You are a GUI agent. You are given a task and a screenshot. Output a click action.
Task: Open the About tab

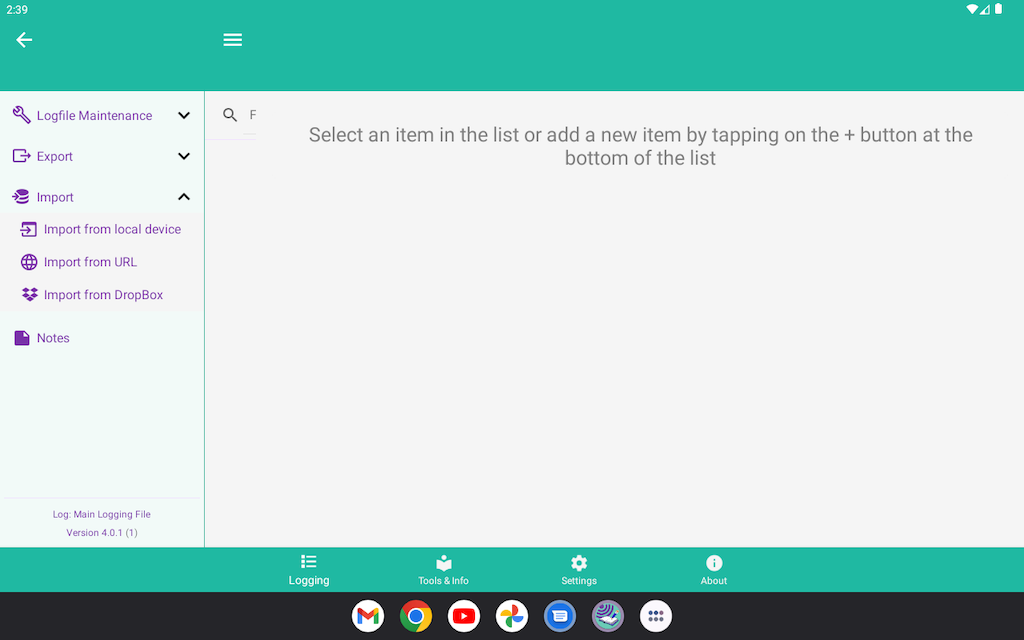[x=714, y=570]
